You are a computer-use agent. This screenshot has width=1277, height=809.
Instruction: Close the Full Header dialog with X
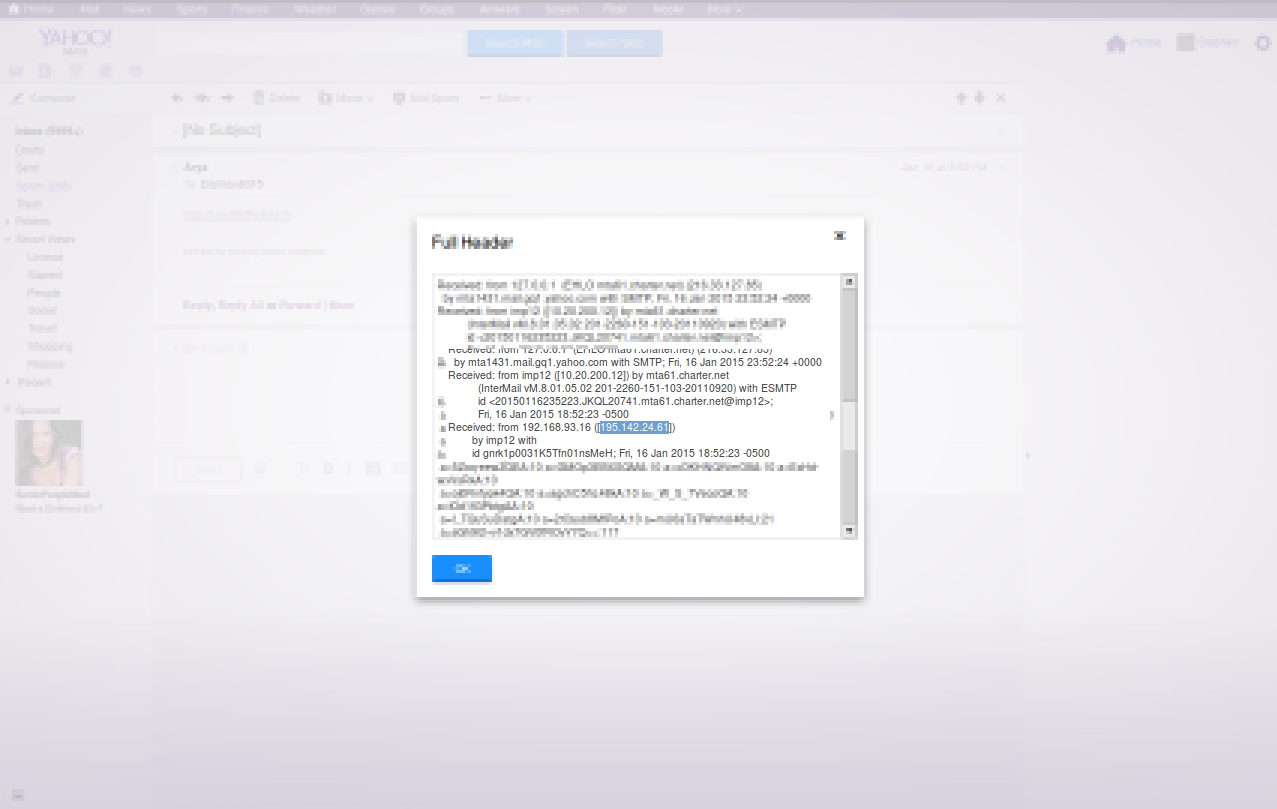coord(840,235)
